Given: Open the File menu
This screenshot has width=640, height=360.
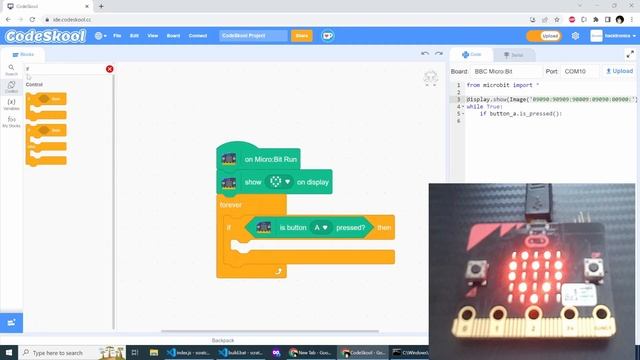Looking at the screenshot, I should click(x=117, y=36).
